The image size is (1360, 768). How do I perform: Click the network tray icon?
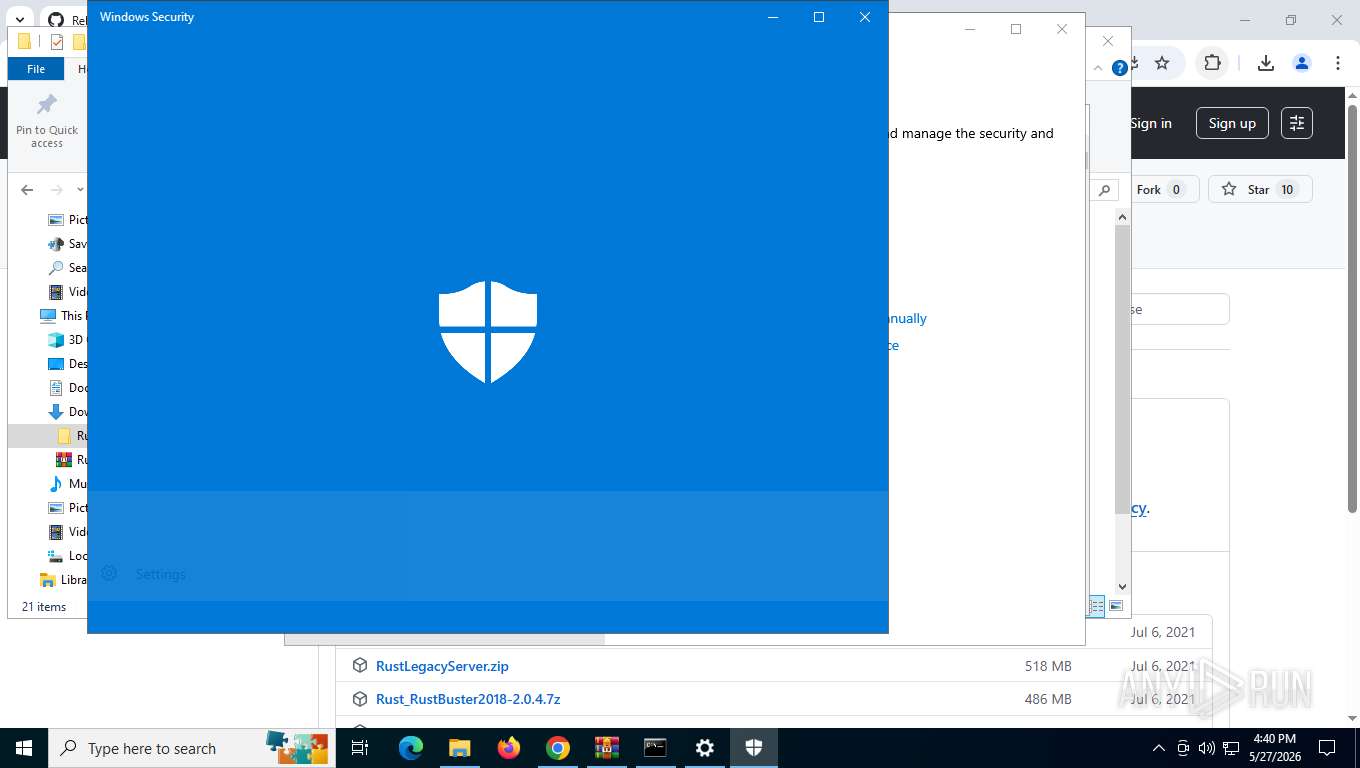(1231, 748)
